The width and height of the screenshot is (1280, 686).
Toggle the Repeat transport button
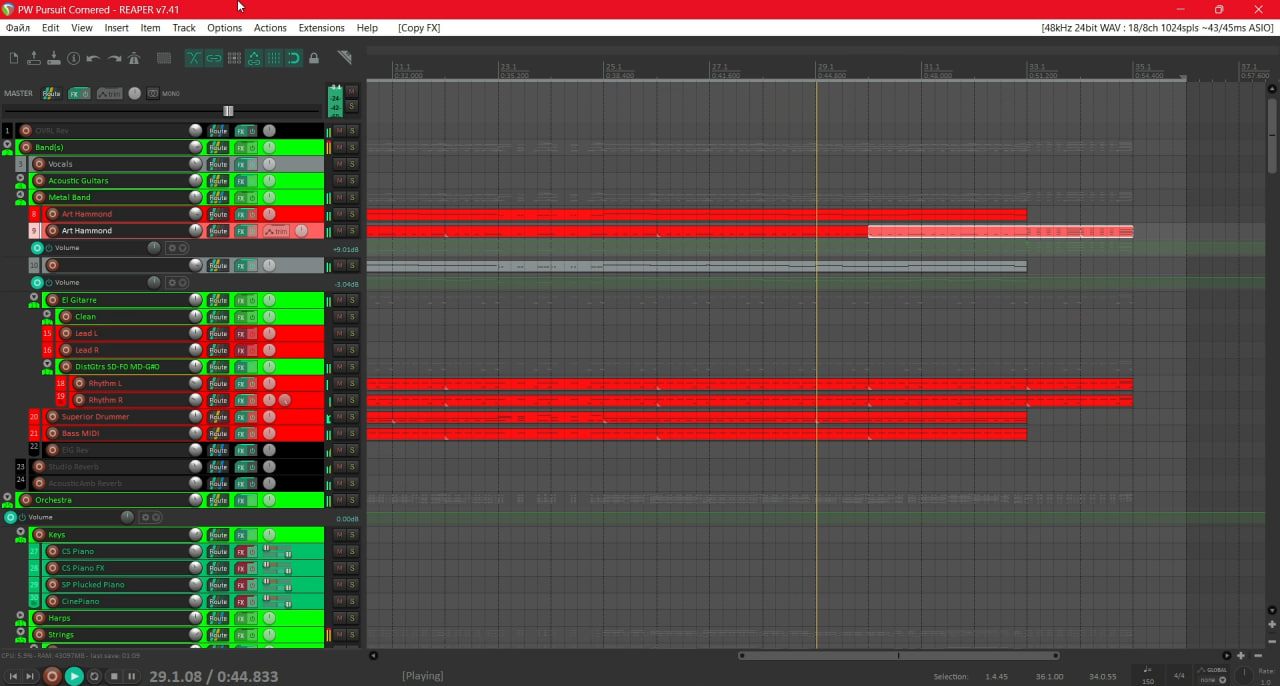(x=94, y=676)
